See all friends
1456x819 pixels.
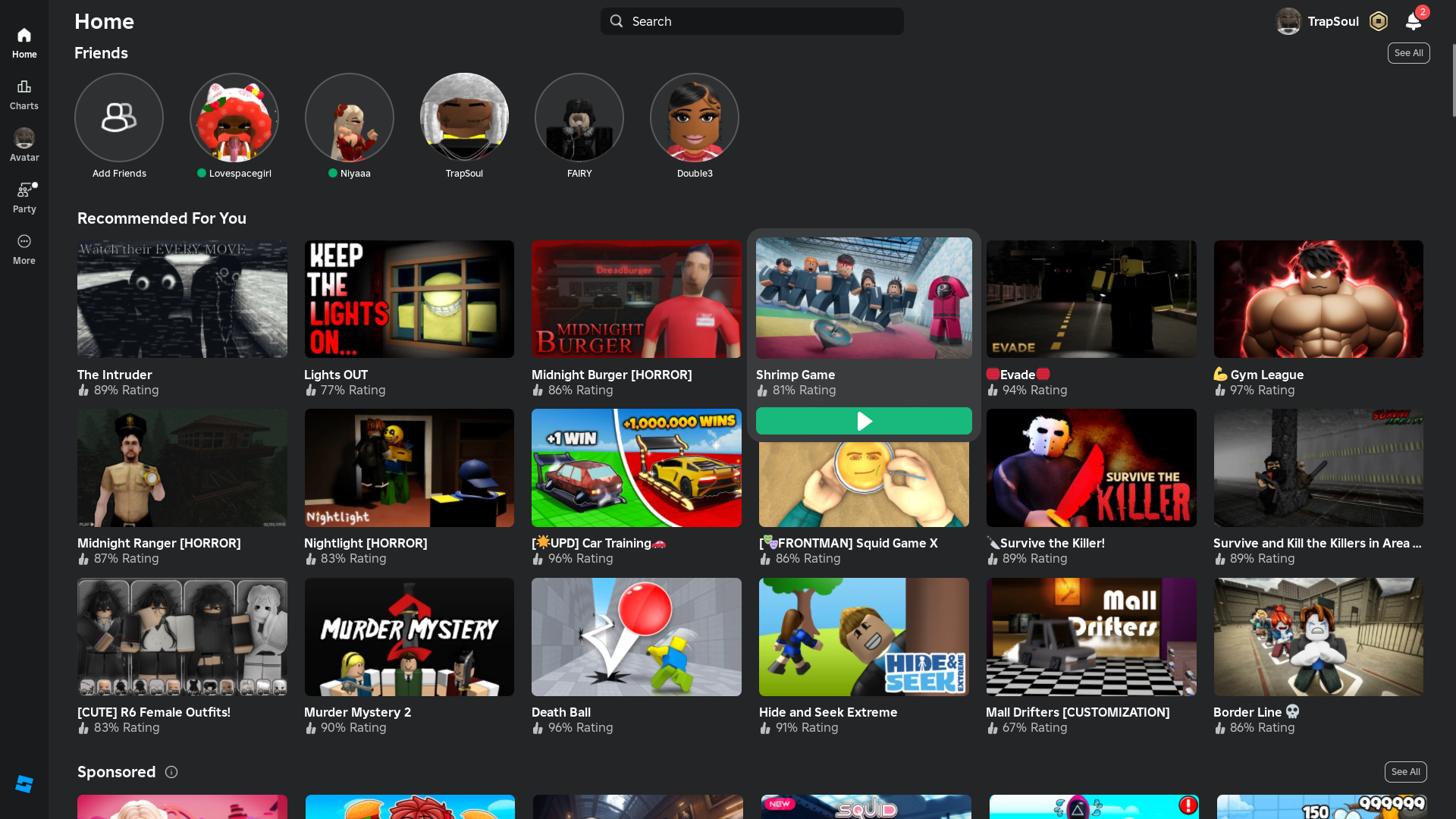pos(1409,53)
